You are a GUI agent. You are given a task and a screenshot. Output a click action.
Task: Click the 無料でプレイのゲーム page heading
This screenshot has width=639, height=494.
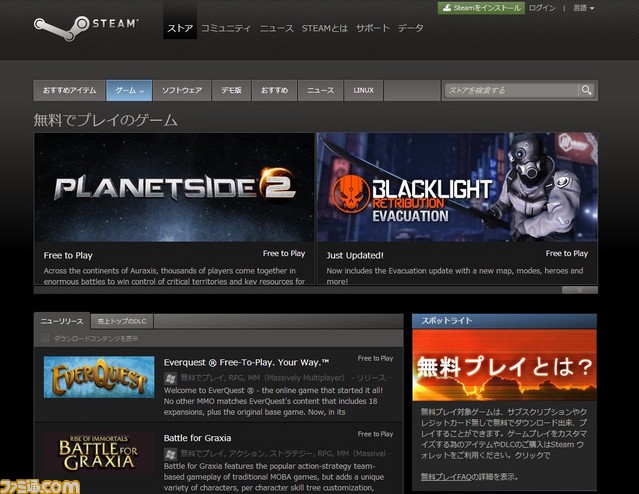tap(105, 120)
